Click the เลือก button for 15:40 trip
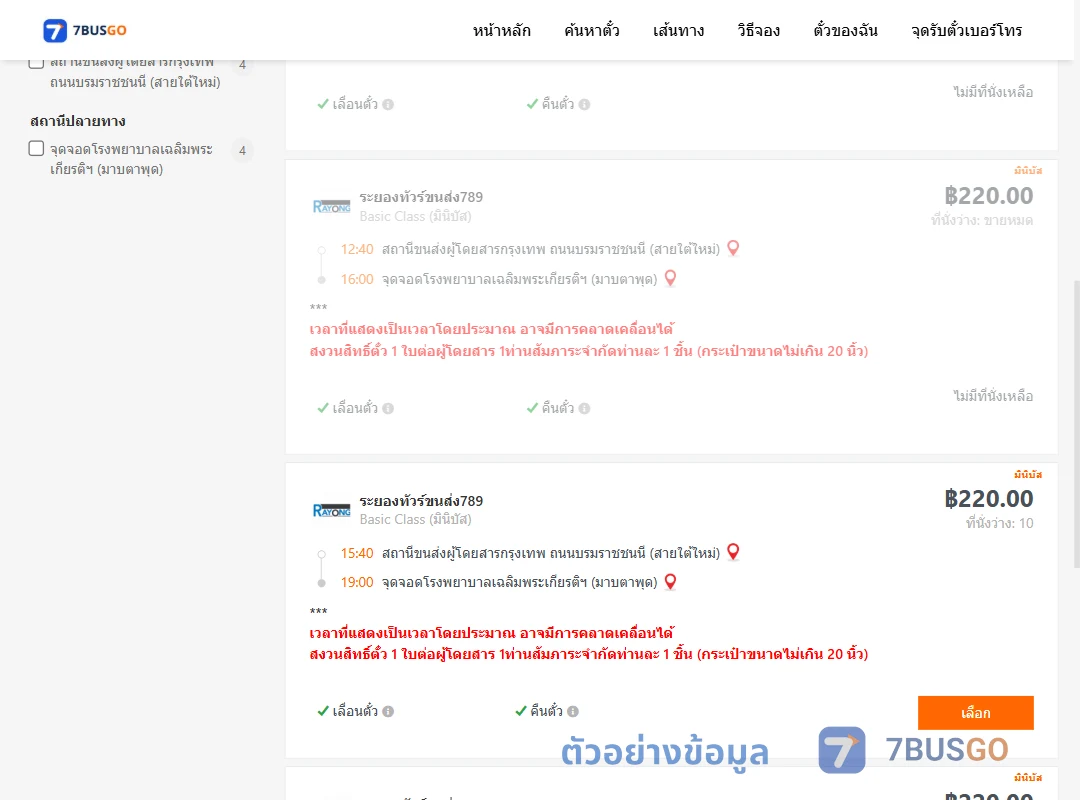 pyautogui.click(x=975, y=712)
